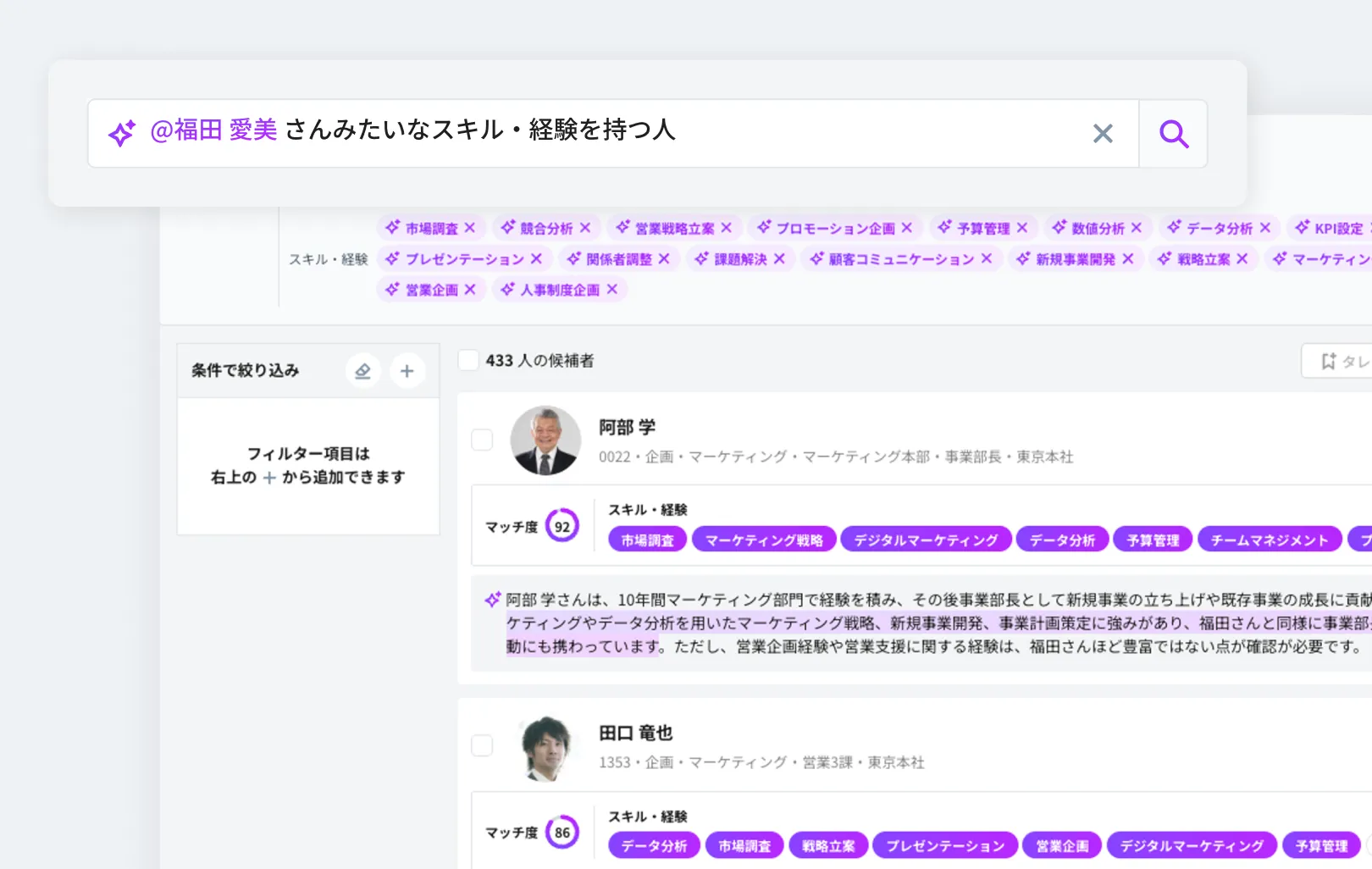The width and height of the screenshot is (1372, 869).
Task: Check the select-all box next to 433人の候補者
Action: coord(467,360)
